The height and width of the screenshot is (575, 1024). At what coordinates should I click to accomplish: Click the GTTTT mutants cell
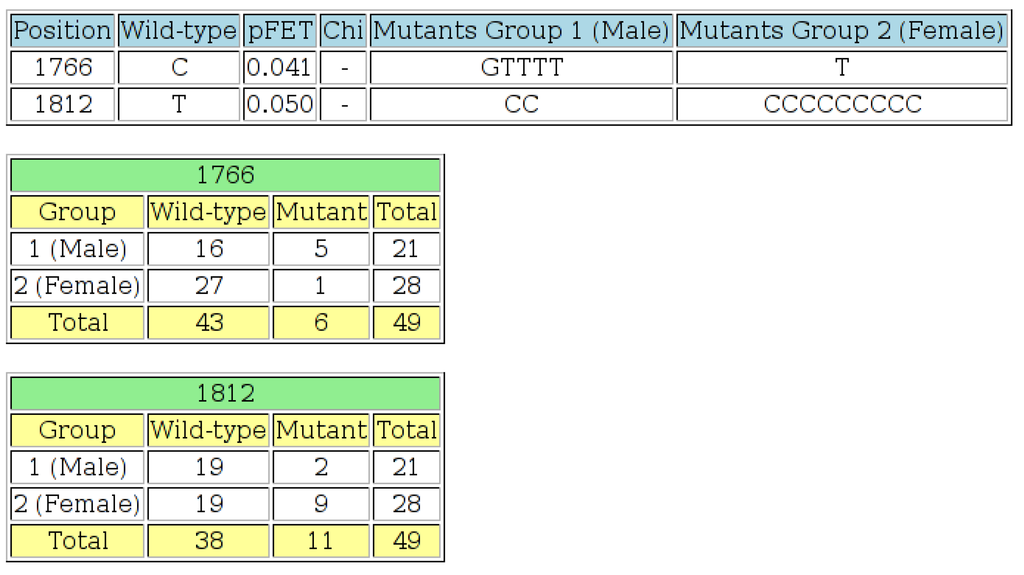pyautogui.click(x=521, y=68)
